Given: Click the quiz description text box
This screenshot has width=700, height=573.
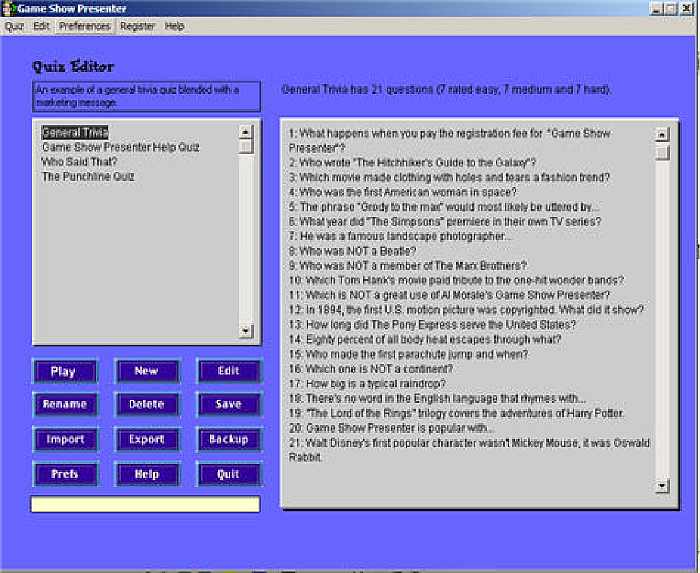Looking at the screenshot, I should (x=146, y=96).
